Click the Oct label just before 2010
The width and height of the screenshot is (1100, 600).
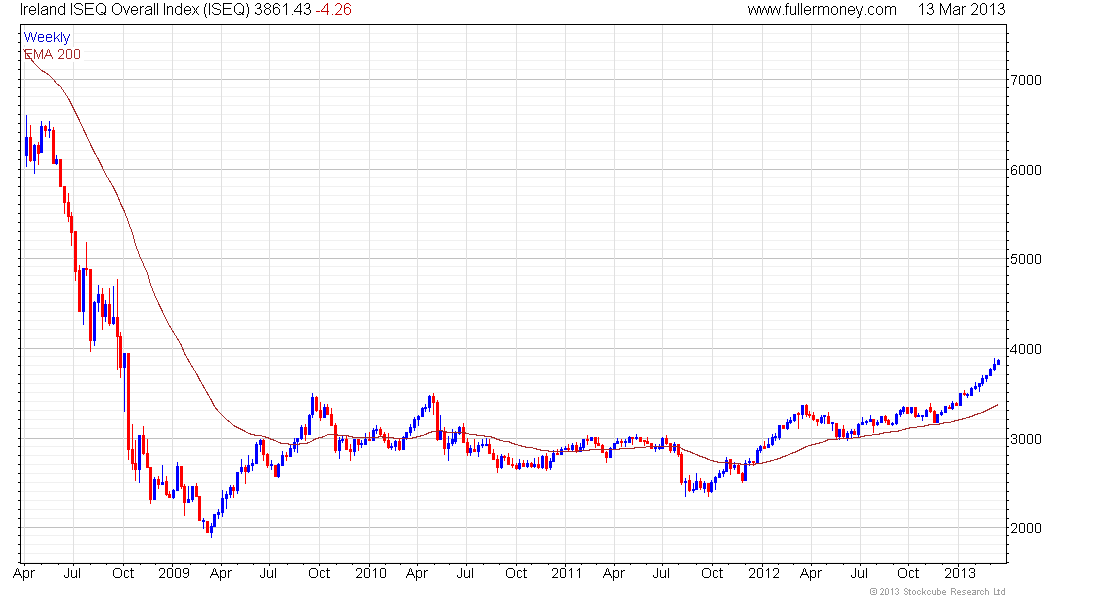coord(319,573)
